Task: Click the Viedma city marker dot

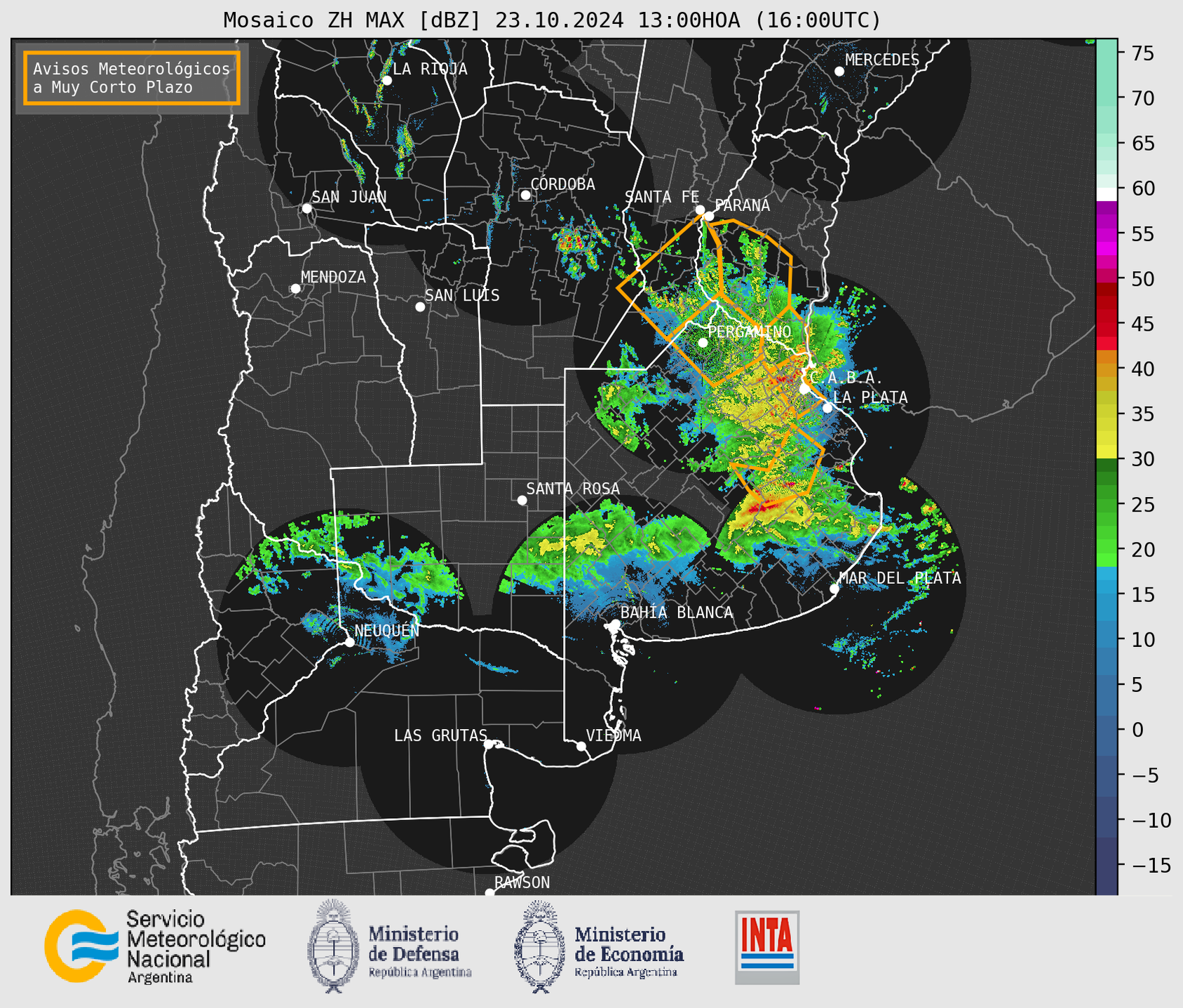Action: click(x=581, y=746)
